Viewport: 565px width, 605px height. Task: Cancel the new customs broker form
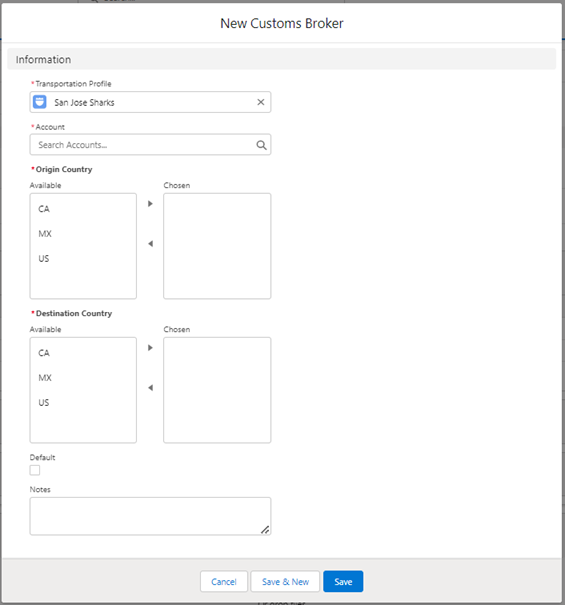coord(224,581)
